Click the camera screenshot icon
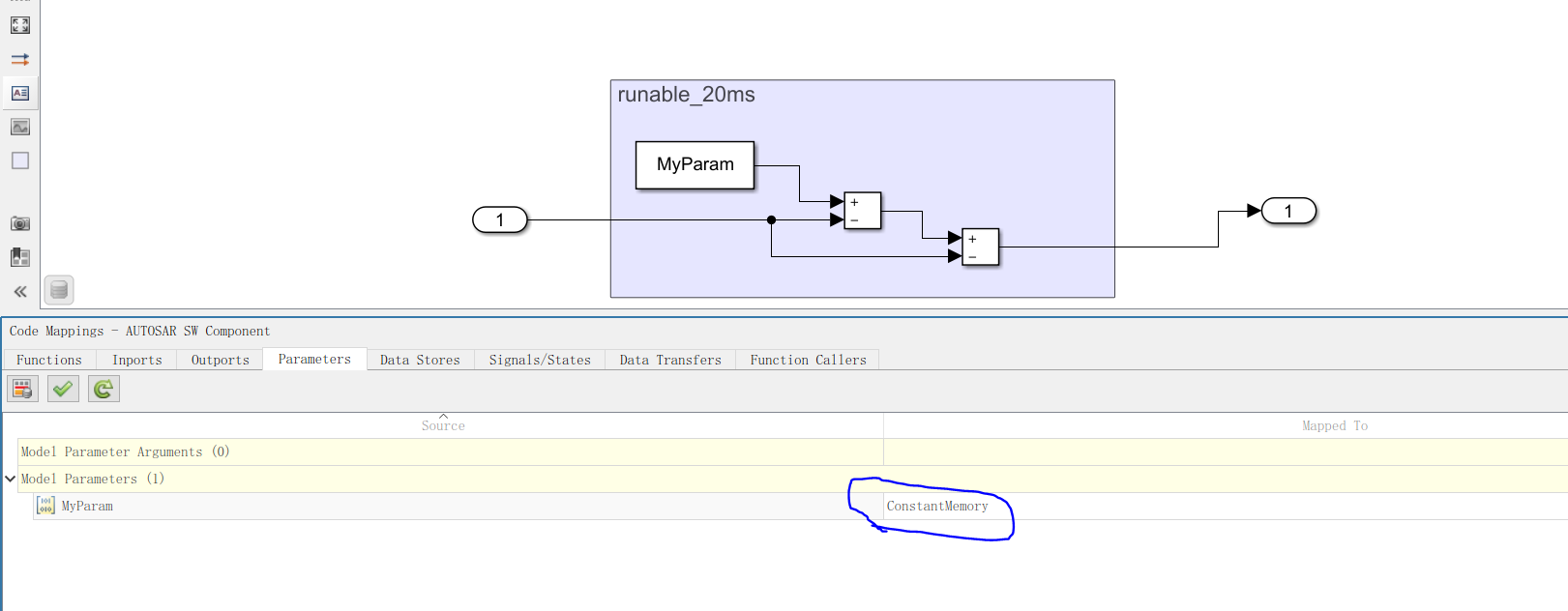 click(20, 223)
